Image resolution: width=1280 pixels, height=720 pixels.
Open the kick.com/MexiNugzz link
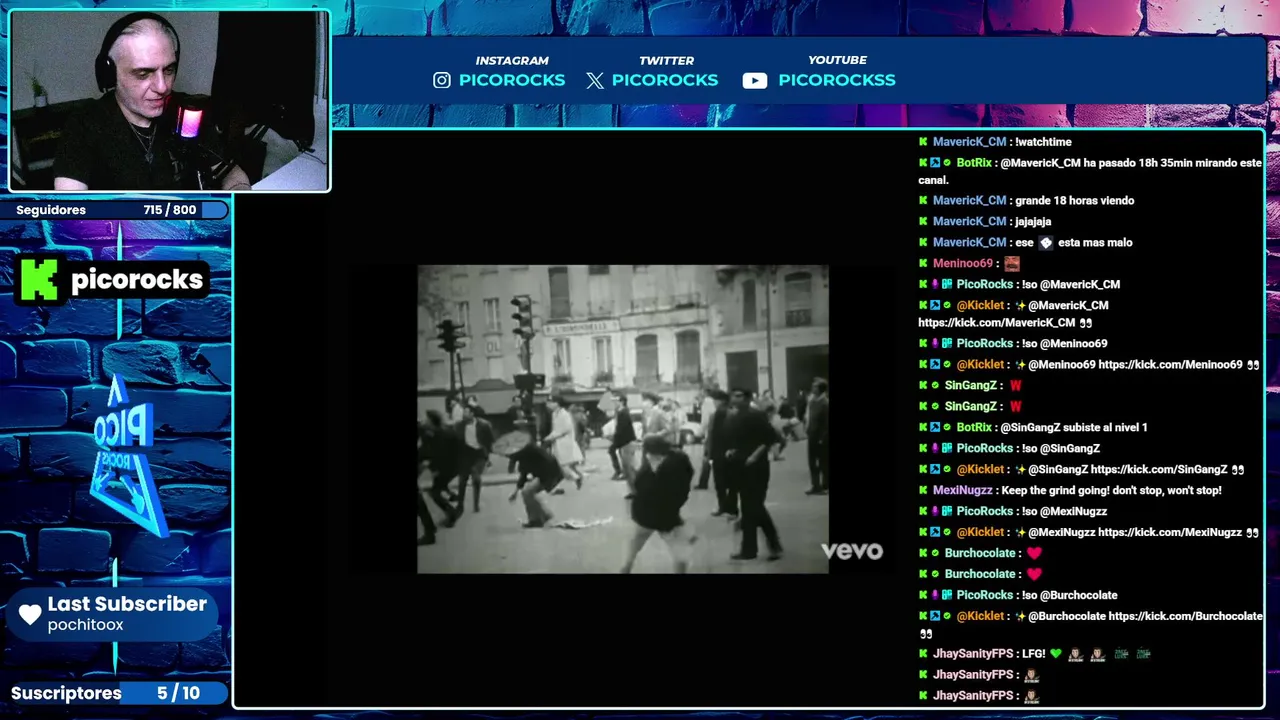1170,533
